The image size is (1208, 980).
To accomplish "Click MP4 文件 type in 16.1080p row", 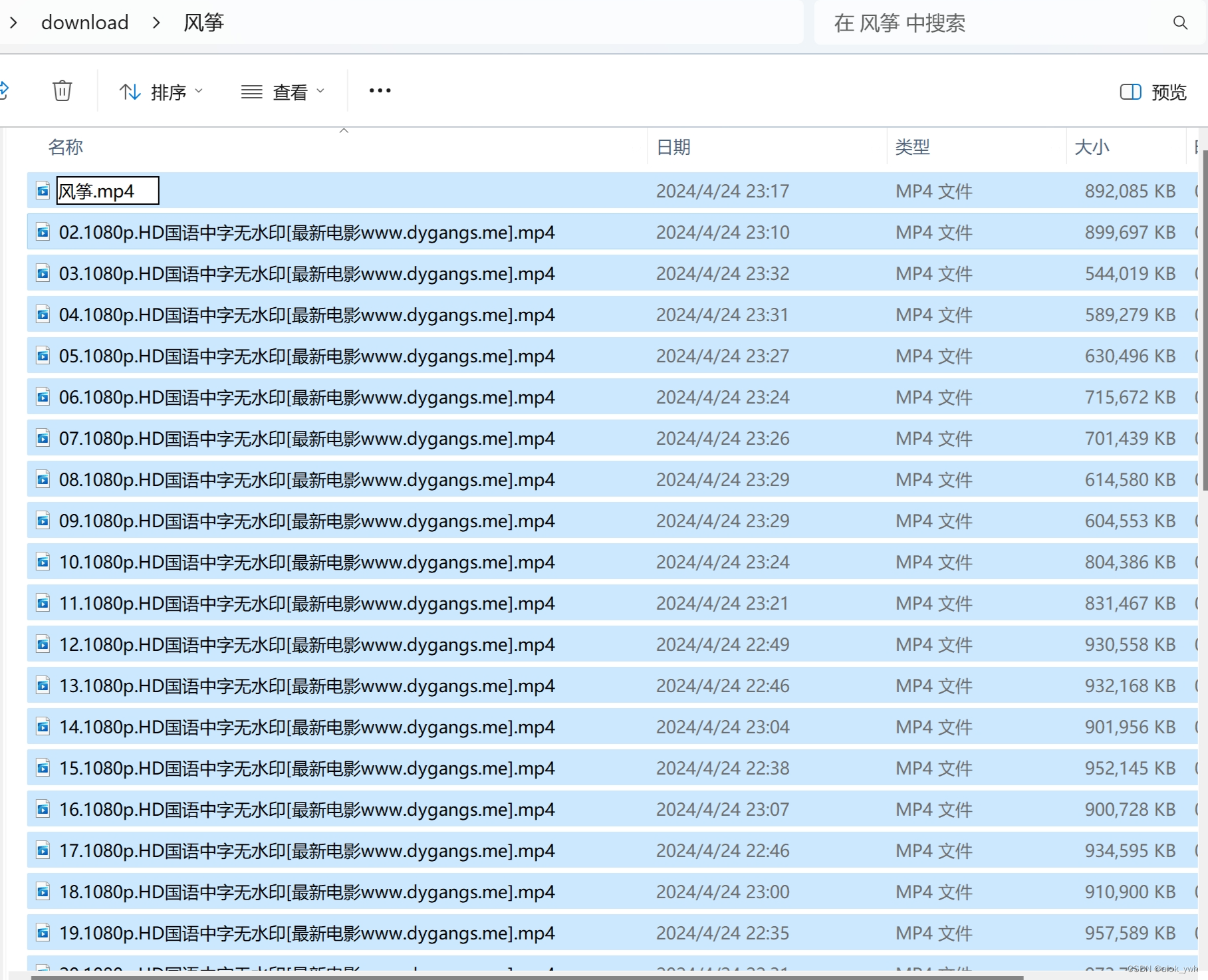I will [933, 809].
